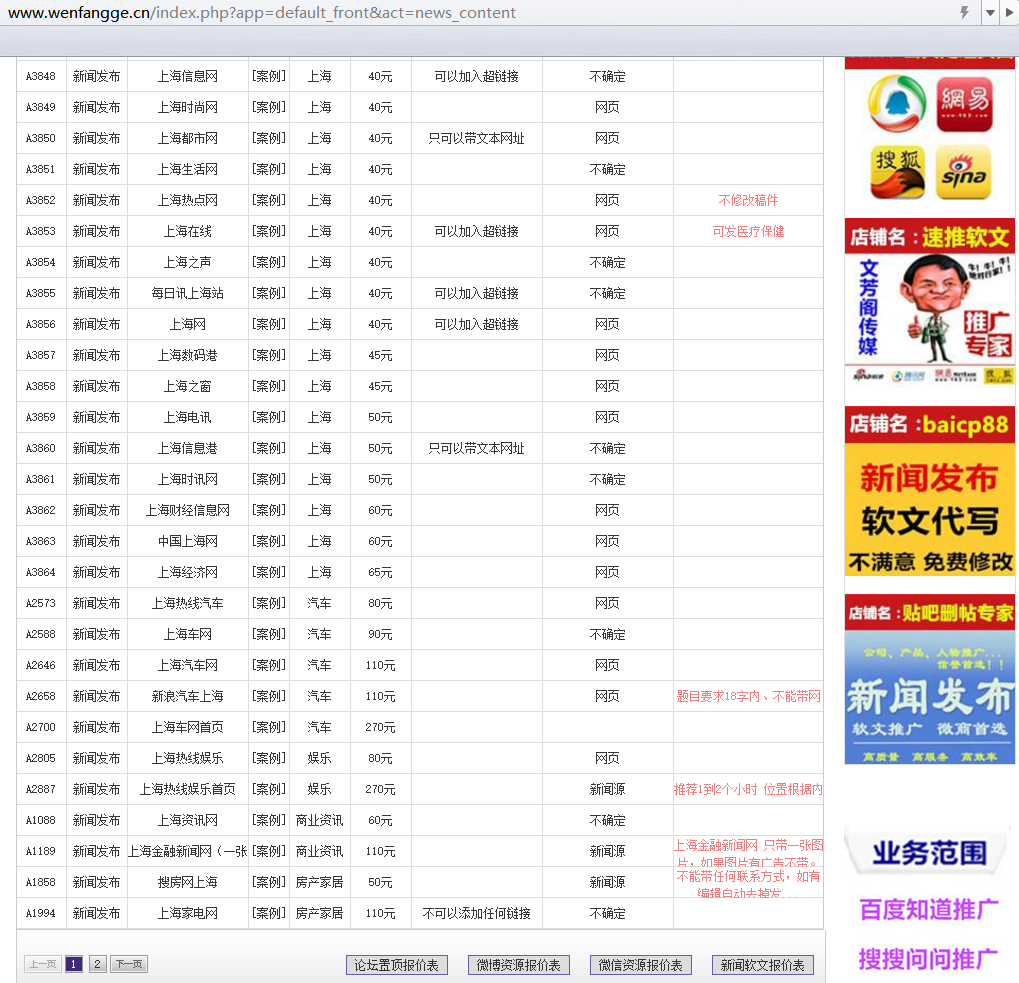The height and width of the screenshot is (983, 1019).
Task: Click the red NetEase 網易 icon
Action: pos(964,105)
